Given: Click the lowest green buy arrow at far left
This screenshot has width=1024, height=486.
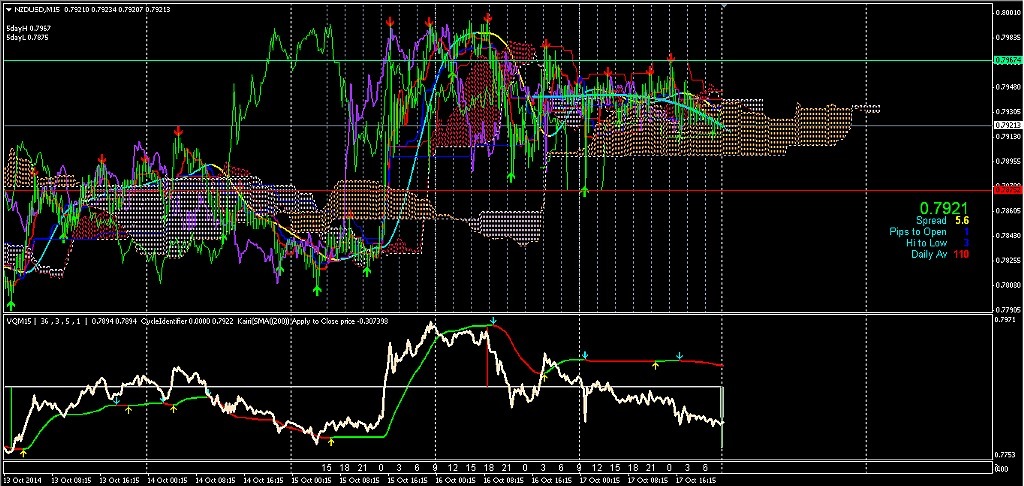Looking at the screenshot, I should (x=11, y=291).
